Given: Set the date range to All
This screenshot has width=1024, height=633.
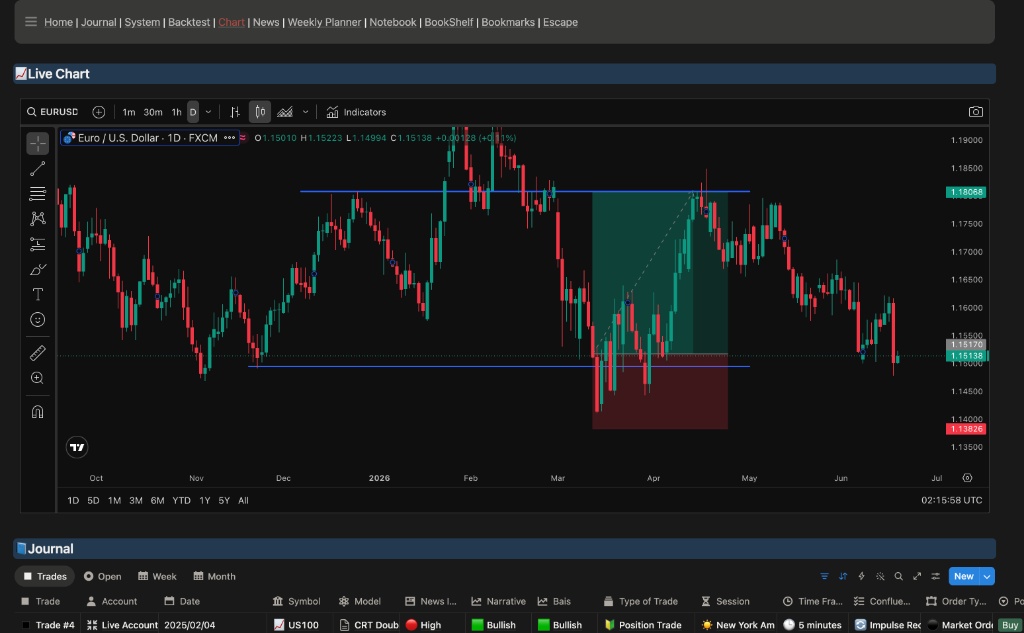Looking at the screenshot, I should (243, 500).
